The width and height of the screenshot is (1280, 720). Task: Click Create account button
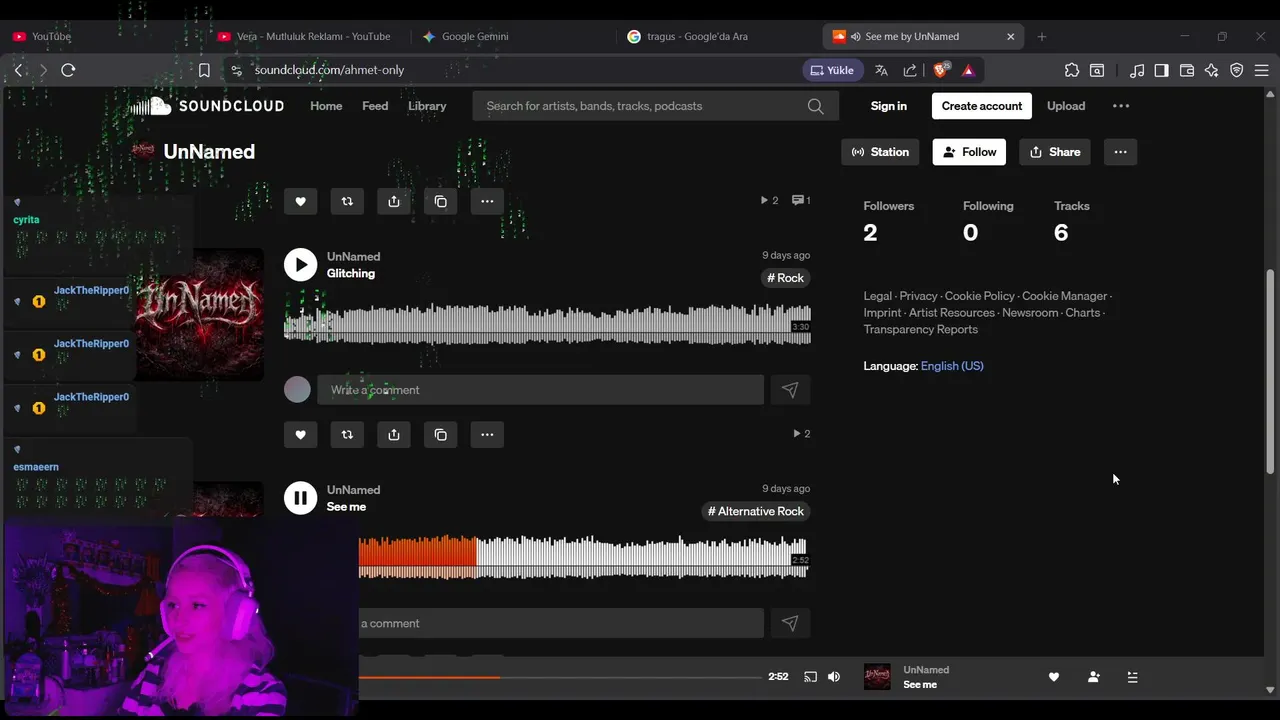pyautogui.click(x=982, y=106)
